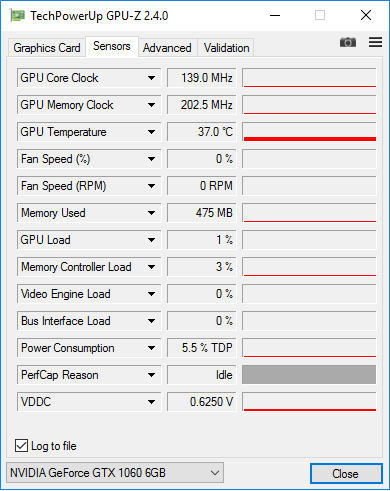Click the gray PerfCap Reason indicator bar
The width and height of the screenshot is (390, 491).
click(309, 375)
